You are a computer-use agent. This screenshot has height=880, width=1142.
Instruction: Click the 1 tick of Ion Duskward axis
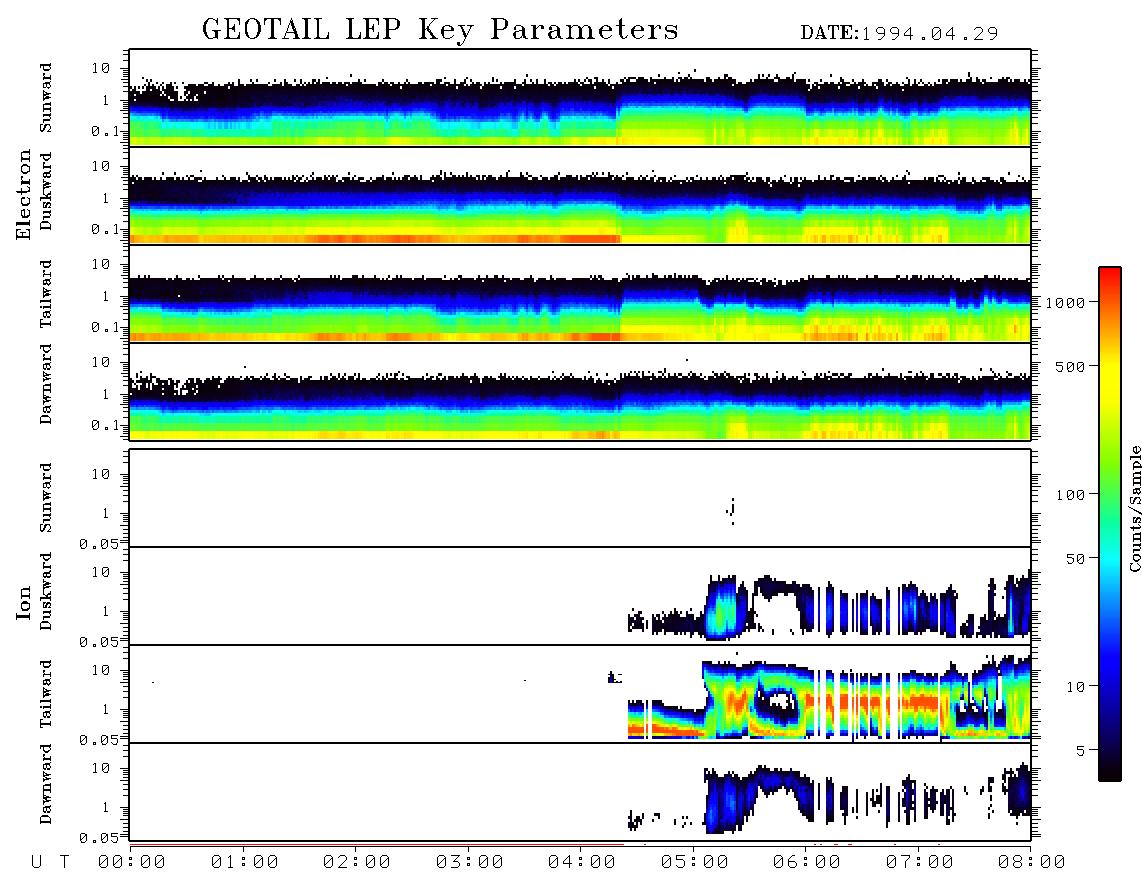point(106,612)
